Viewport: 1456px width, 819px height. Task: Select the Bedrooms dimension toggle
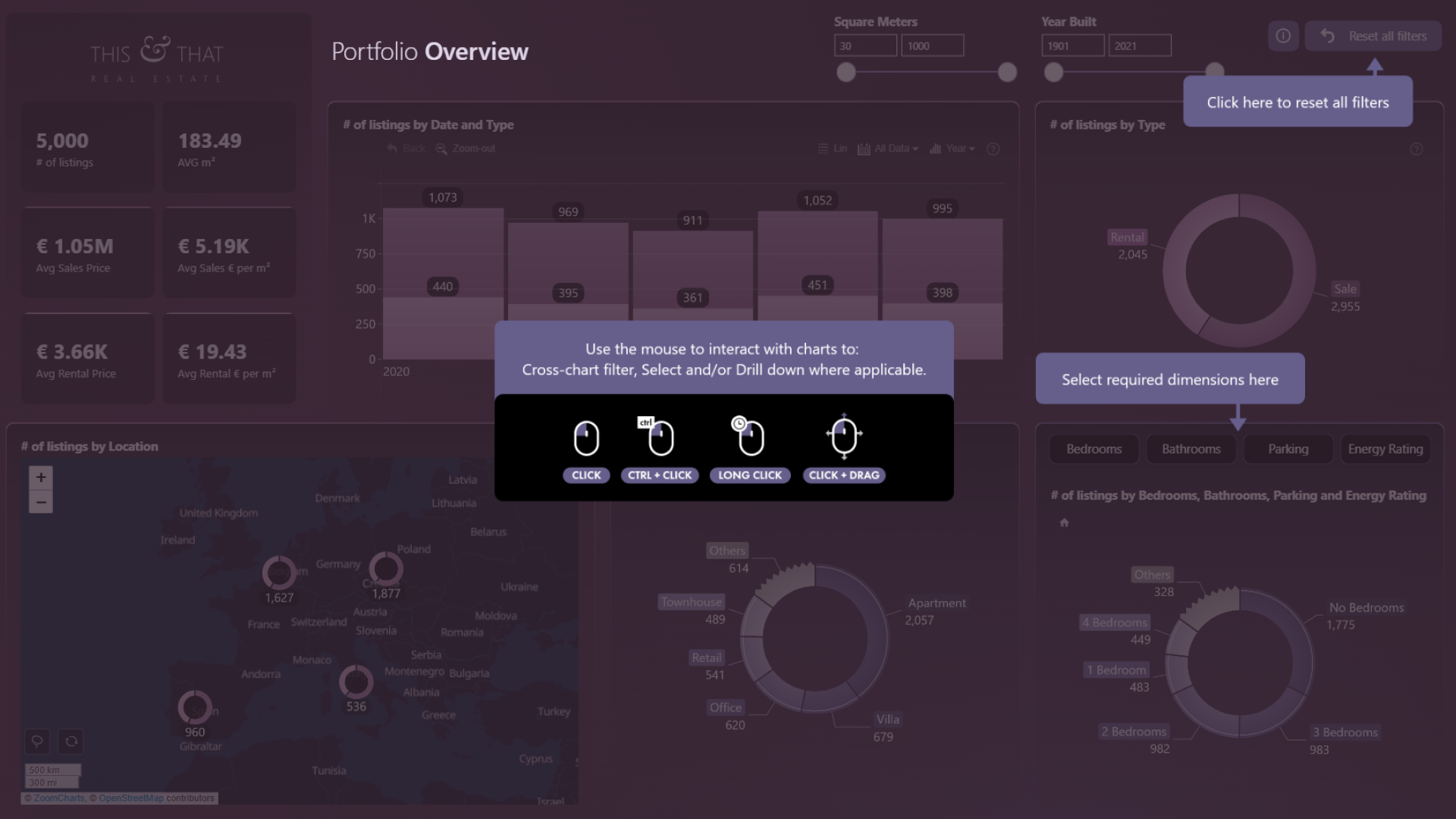[1094, 449]
